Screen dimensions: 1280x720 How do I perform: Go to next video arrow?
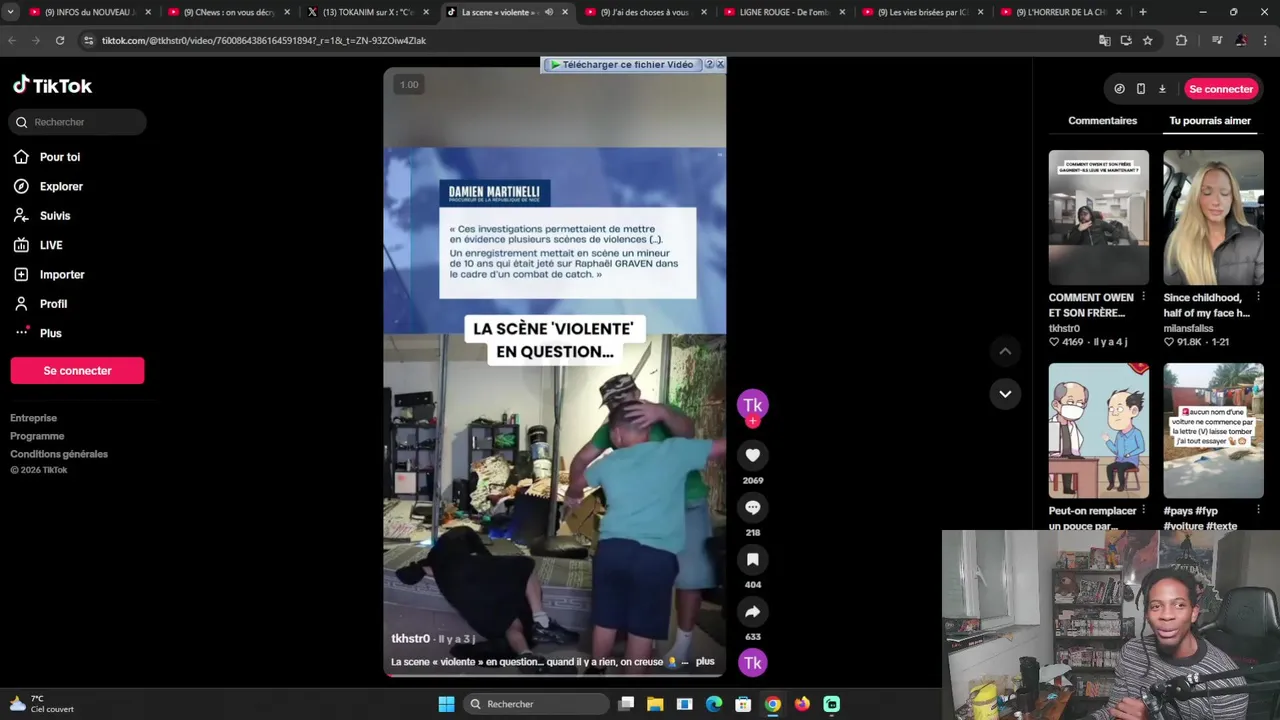pos(1005,394)
